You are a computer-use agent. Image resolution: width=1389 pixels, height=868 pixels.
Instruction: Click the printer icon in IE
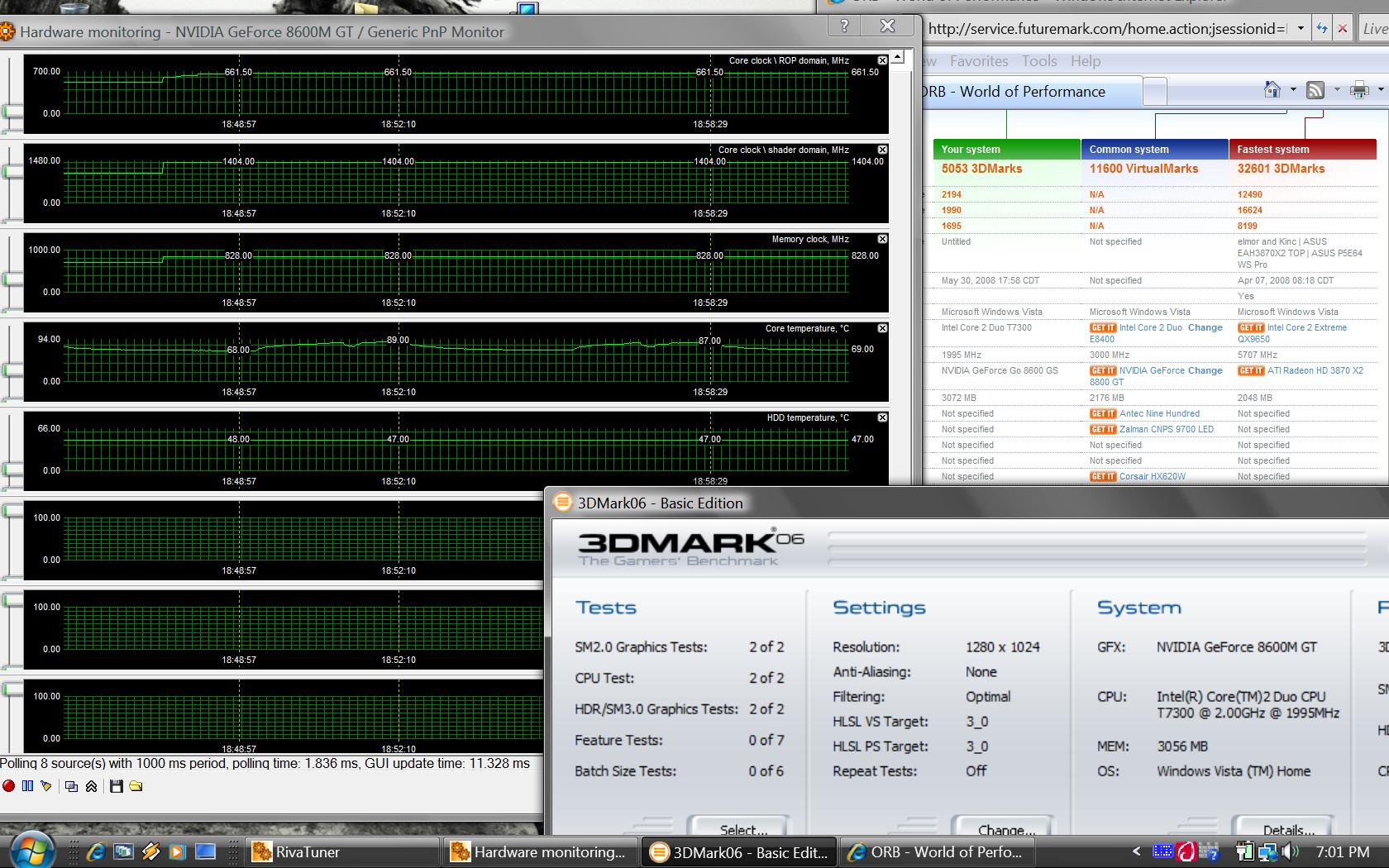pyautogui.click(x=1358, y=90)
